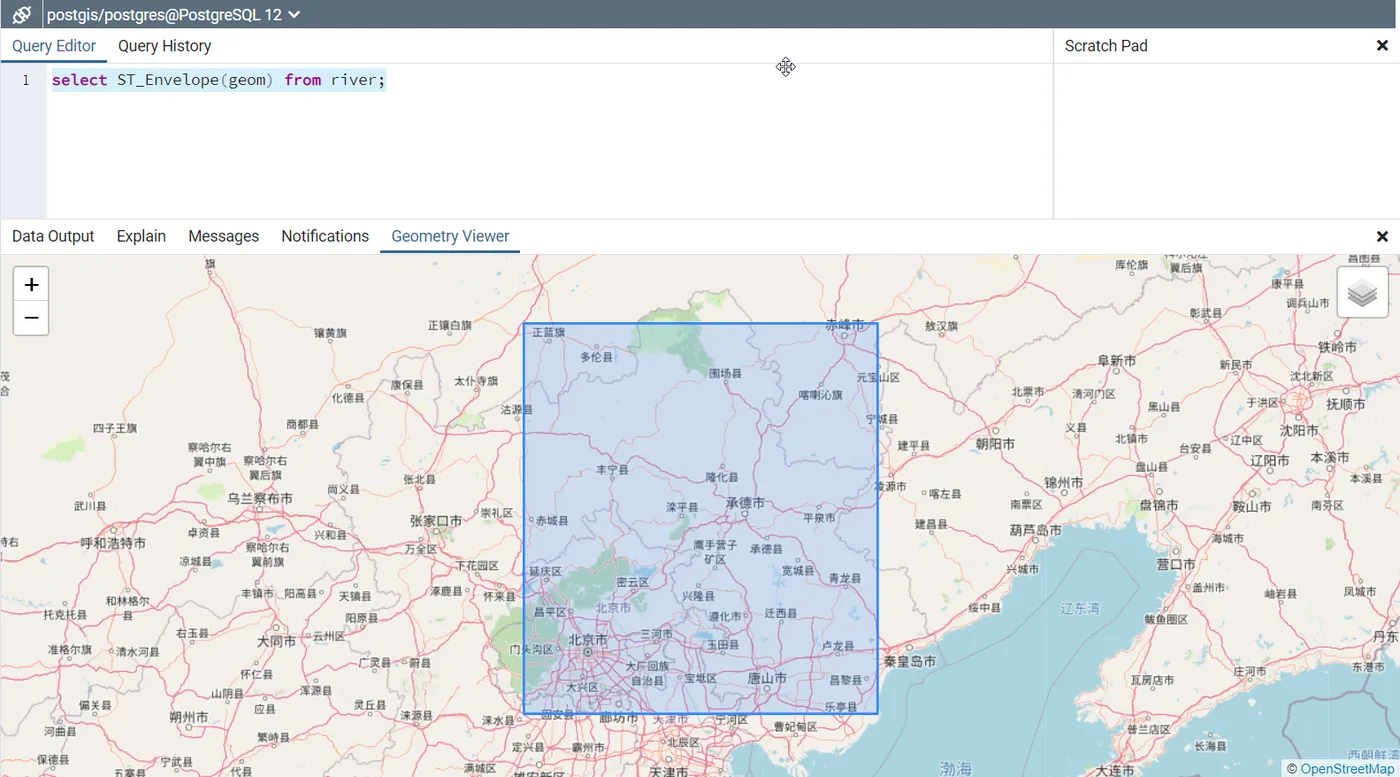Switch to the Query History tab
Image resolution: width=1400 pixels, height=777 pixels.
(x=164, y=46)
